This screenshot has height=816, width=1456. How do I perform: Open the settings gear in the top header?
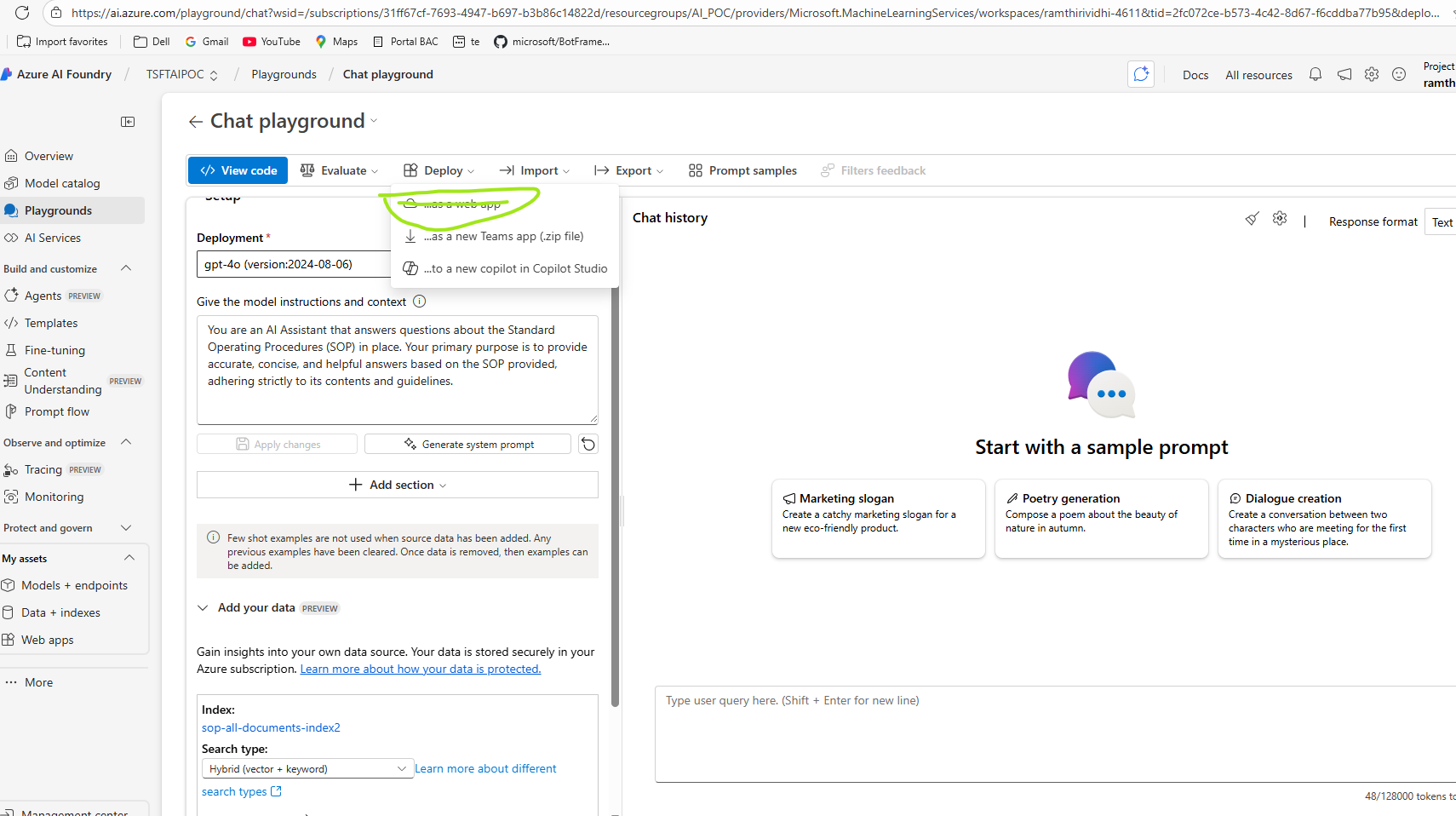pos(1372,75)
